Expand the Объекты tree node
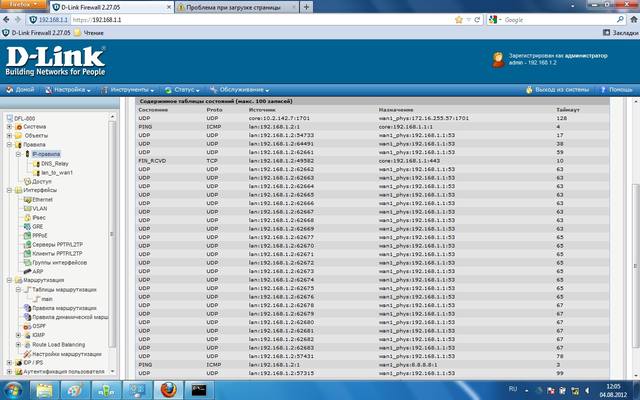The height and width of the screenshot is (400, 640). click(x=9, y=136)
